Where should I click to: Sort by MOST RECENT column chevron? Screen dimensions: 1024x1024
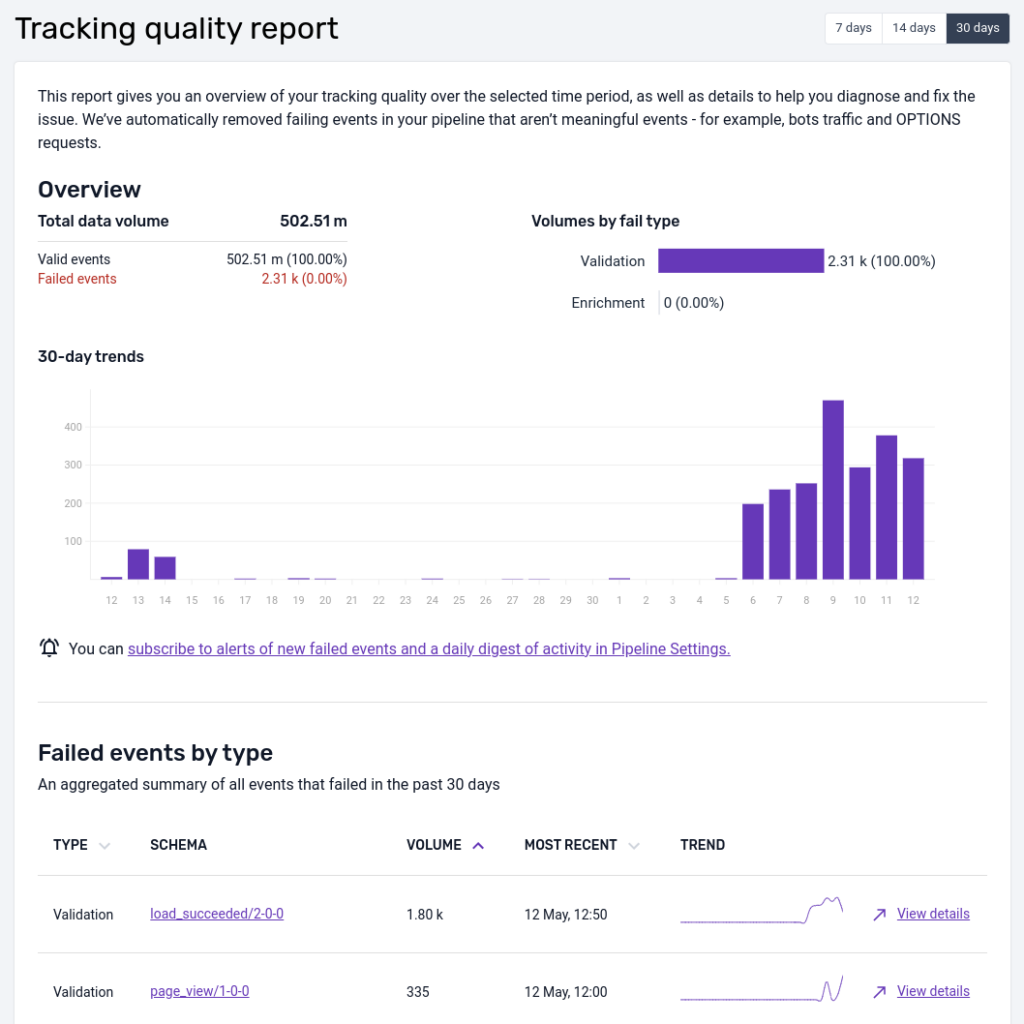[634, 846]
